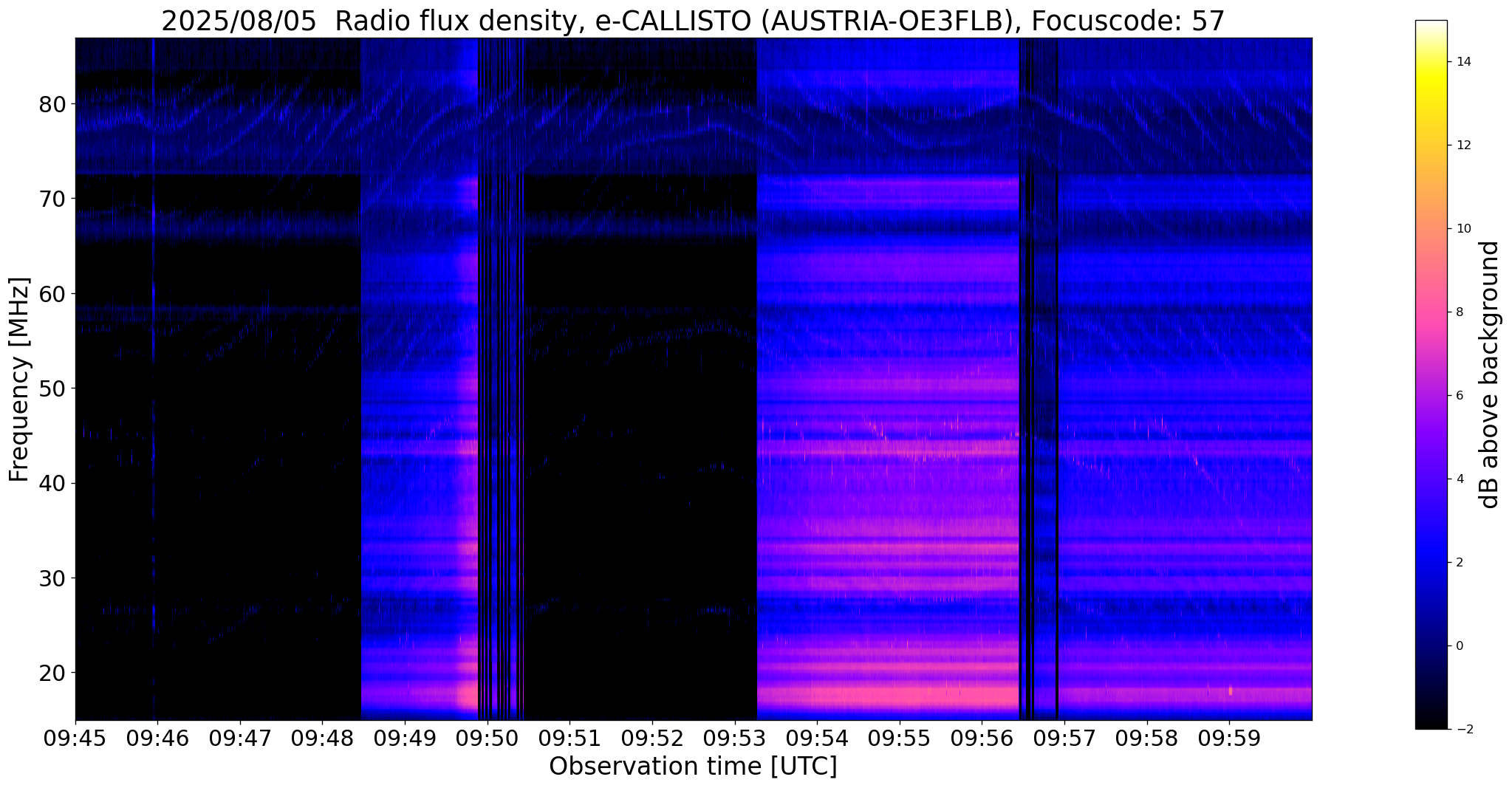Viewport: 1512px width, 788px height.
Task: Click the bright yellow spot near 09:59 at 18 MHz
Action: pyautogui.click(x=1230, y=691)
